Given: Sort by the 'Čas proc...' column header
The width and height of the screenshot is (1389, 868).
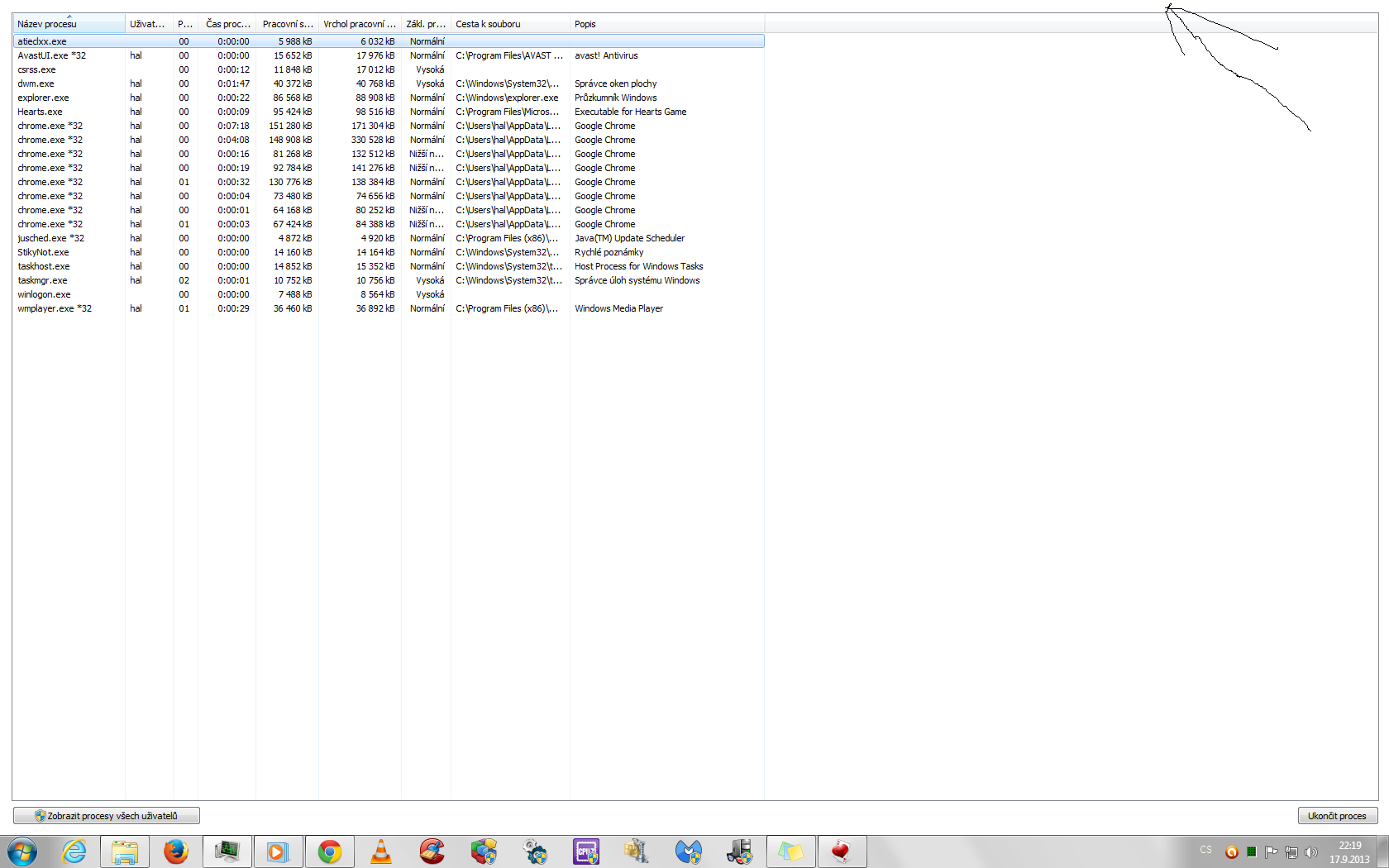Looking at the screenshot, I should pos(227,24).
